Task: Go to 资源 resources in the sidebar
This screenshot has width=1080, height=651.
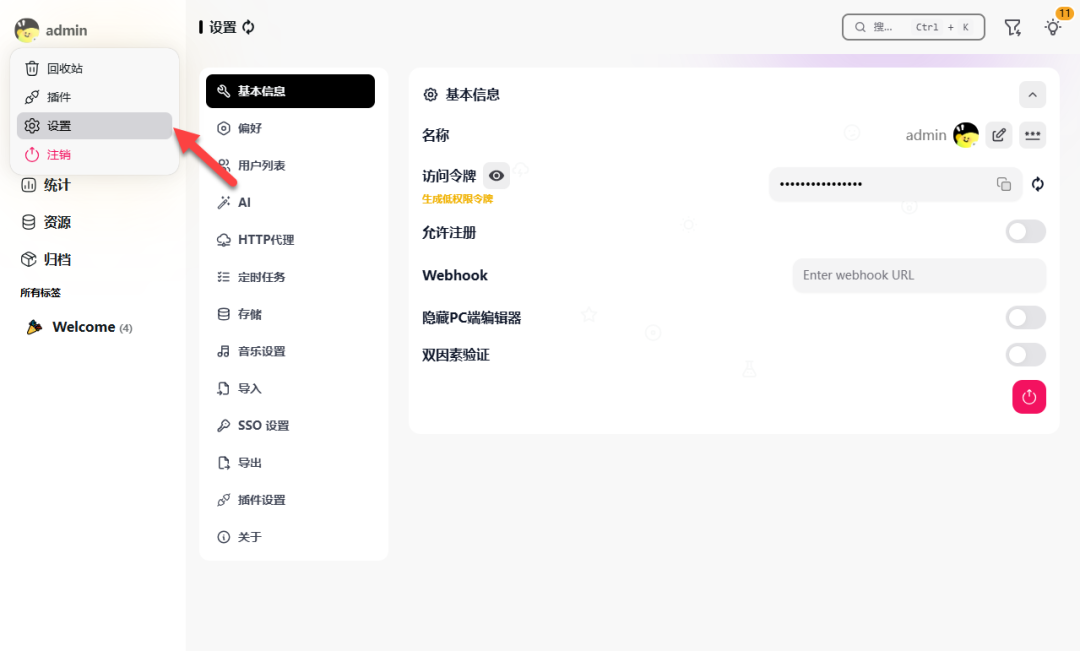Action: [45, 223]
